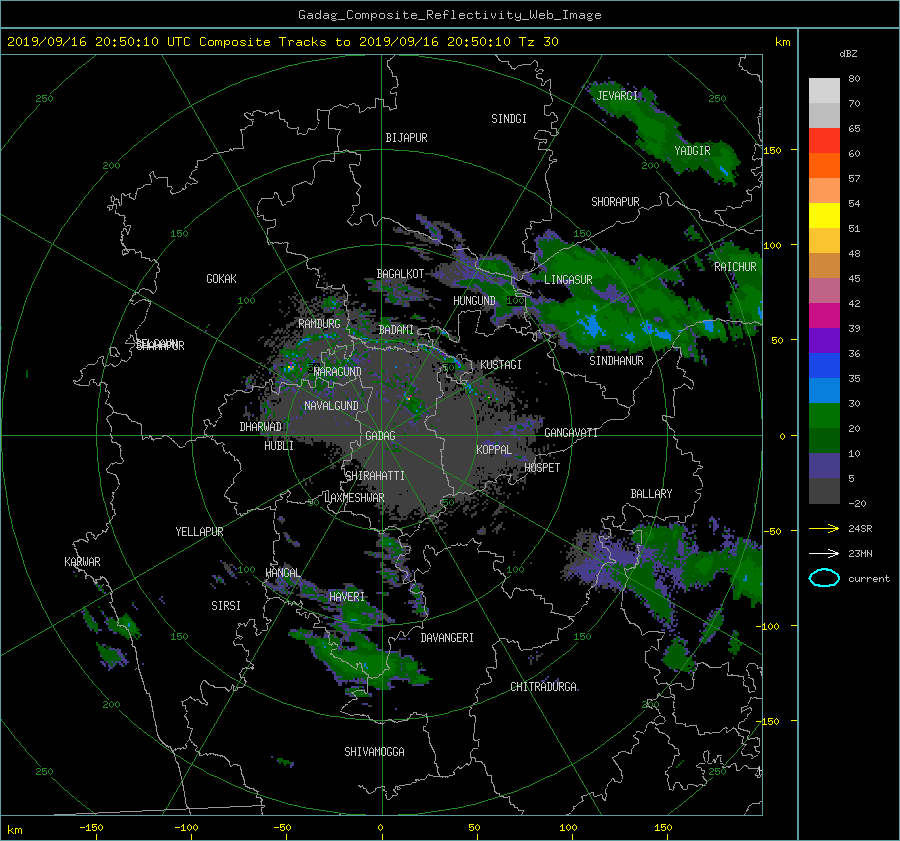The image size is (900, 841).
Task: Click the SIRSI city label
Action: point(226,606)
